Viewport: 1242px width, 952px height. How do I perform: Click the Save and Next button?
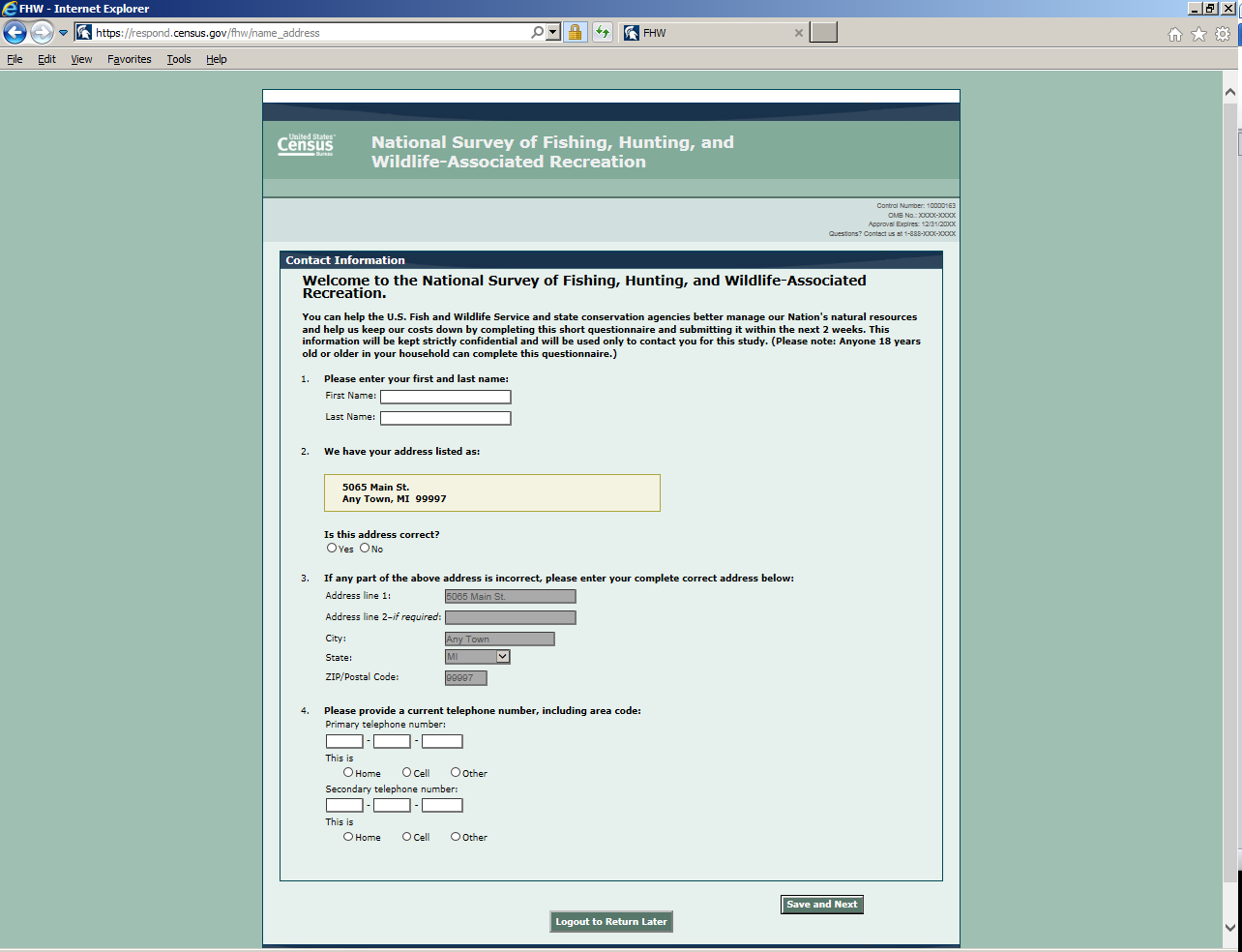pyautogui.click(x=821, y=905)
